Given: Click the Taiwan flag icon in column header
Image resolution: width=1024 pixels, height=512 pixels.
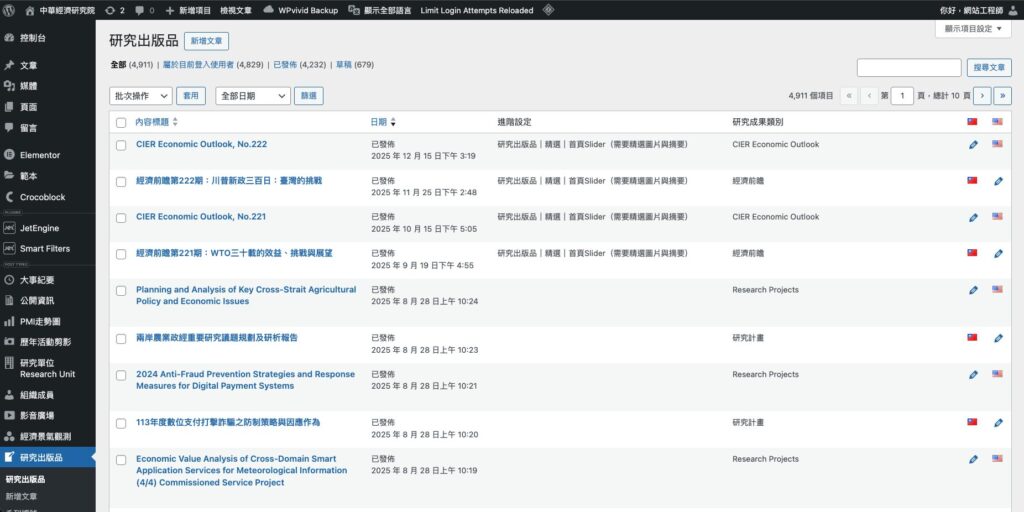Looking at the screenshot, I should (972, 122).
